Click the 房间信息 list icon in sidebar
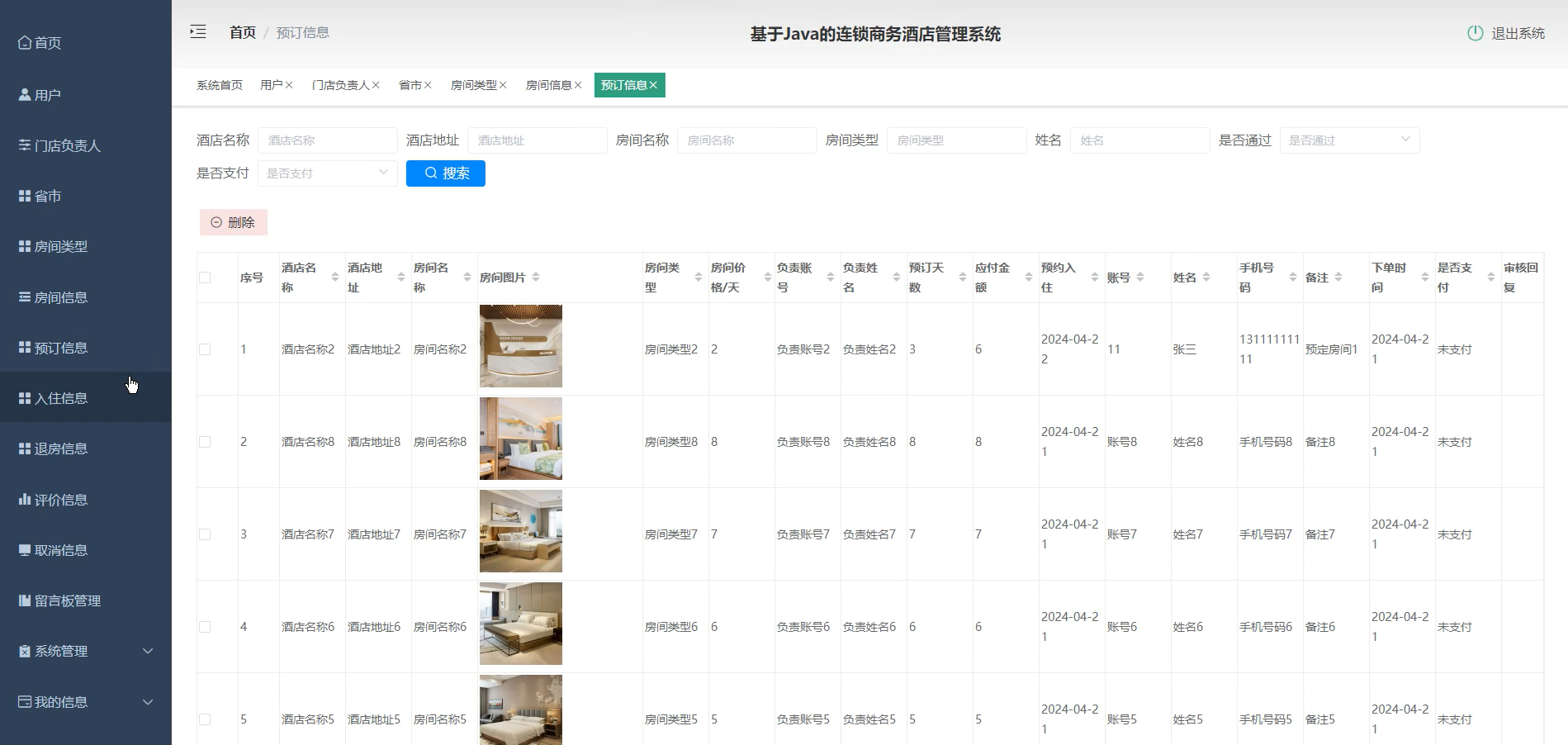1568x745 pixels. tap(25, 297)
